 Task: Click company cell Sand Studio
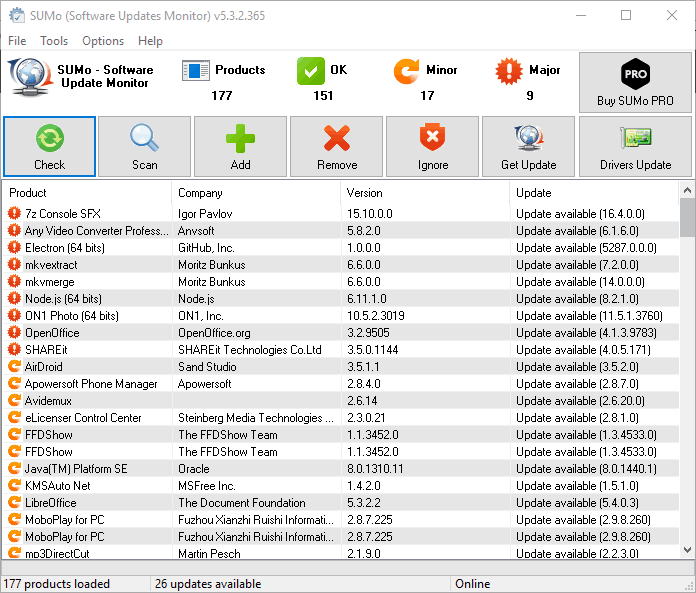point(207,366)
